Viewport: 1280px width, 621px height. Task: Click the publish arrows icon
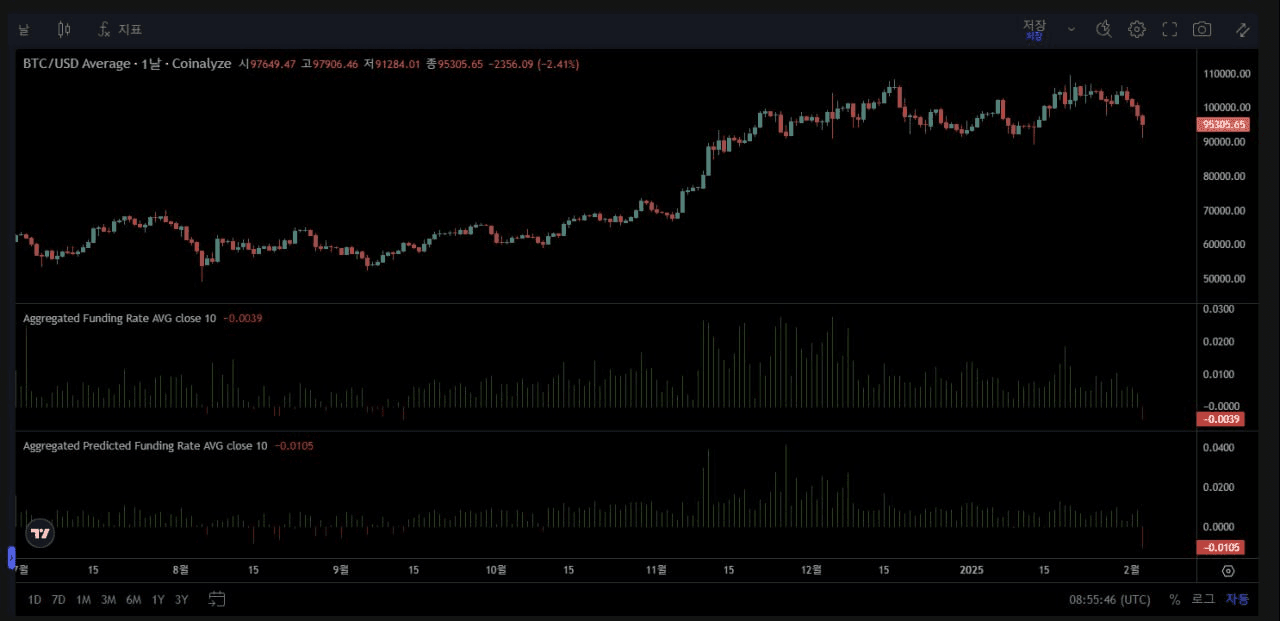point(1242,29)
